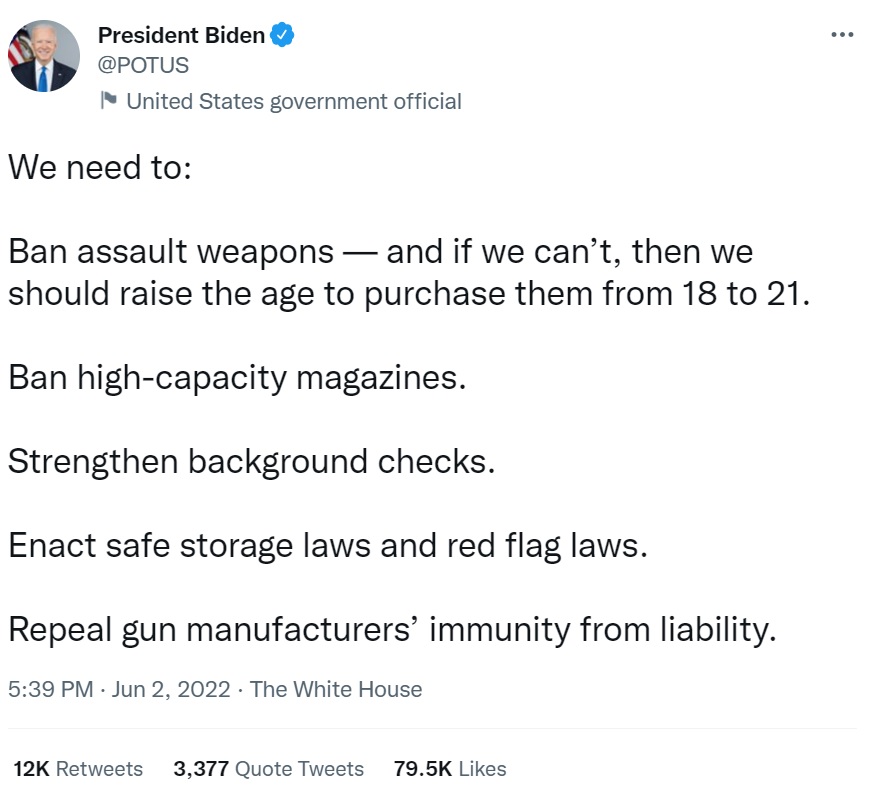Click the government official flag icon
The image size is (871, 797).
coord(107,101)
